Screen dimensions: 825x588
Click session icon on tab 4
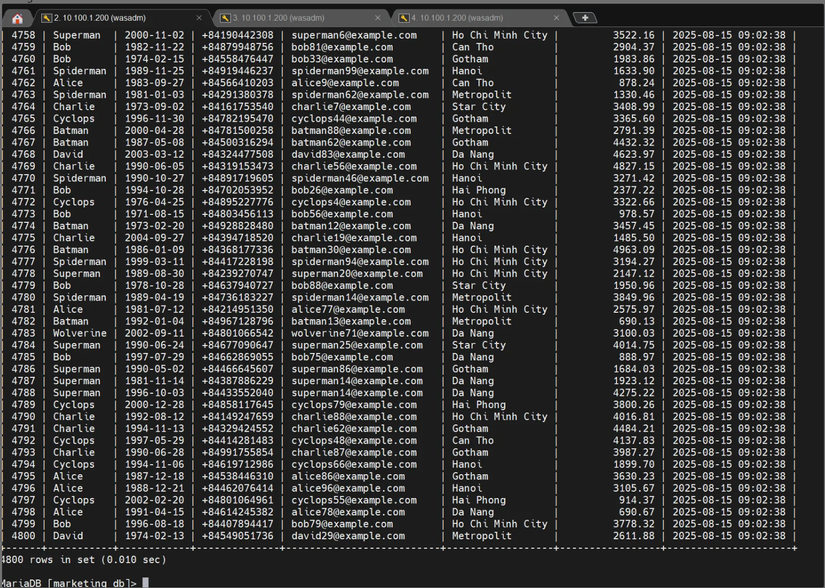click(404, 18)
